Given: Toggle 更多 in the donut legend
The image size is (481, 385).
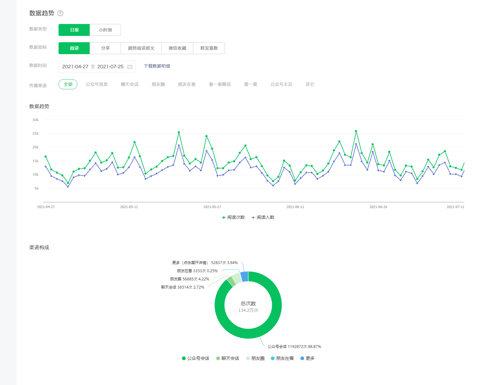Looking at the screenshot, I should coord(307,358).
